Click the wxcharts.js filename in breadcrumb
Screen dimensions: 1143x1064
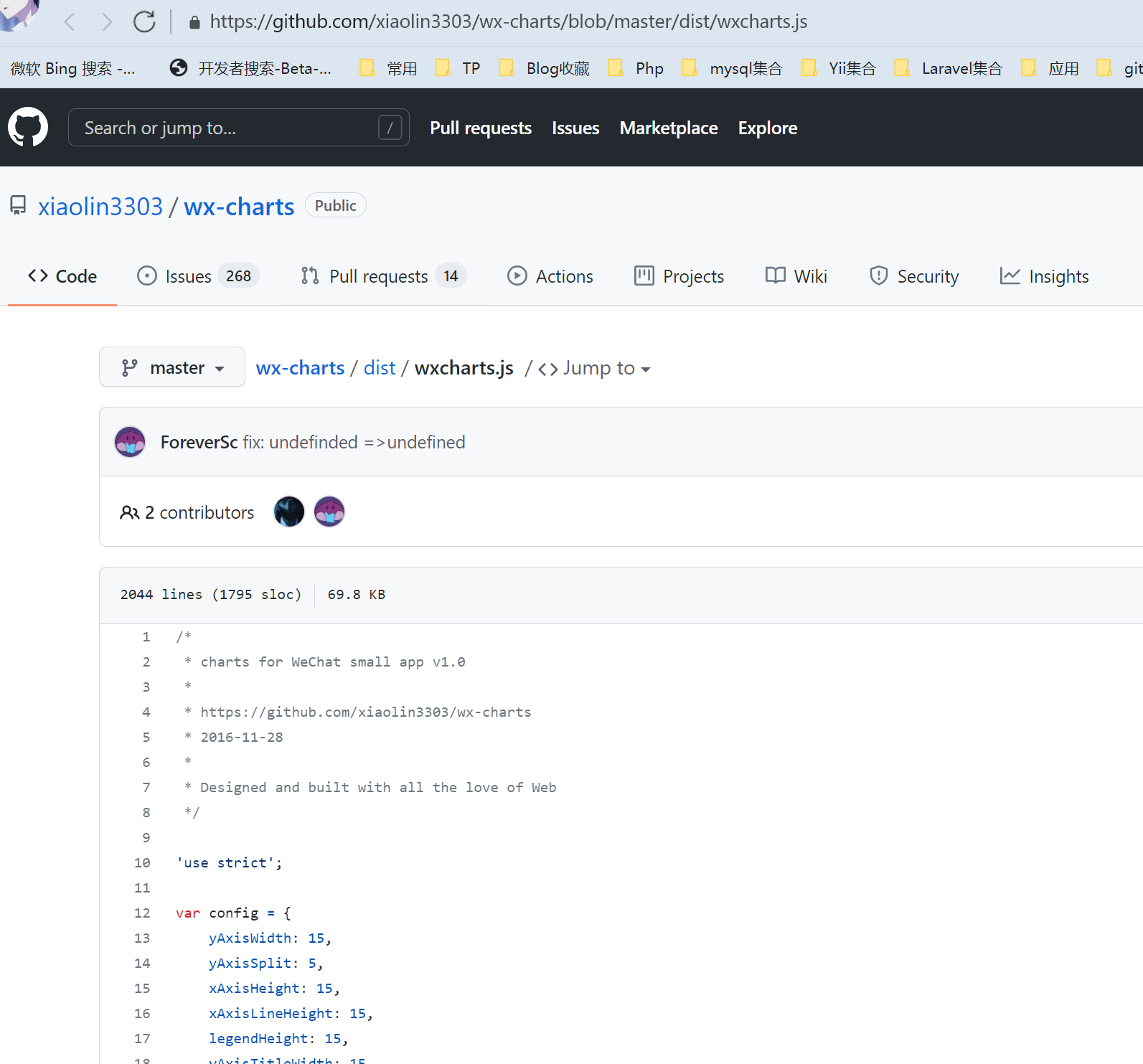(x=464, y=367)
